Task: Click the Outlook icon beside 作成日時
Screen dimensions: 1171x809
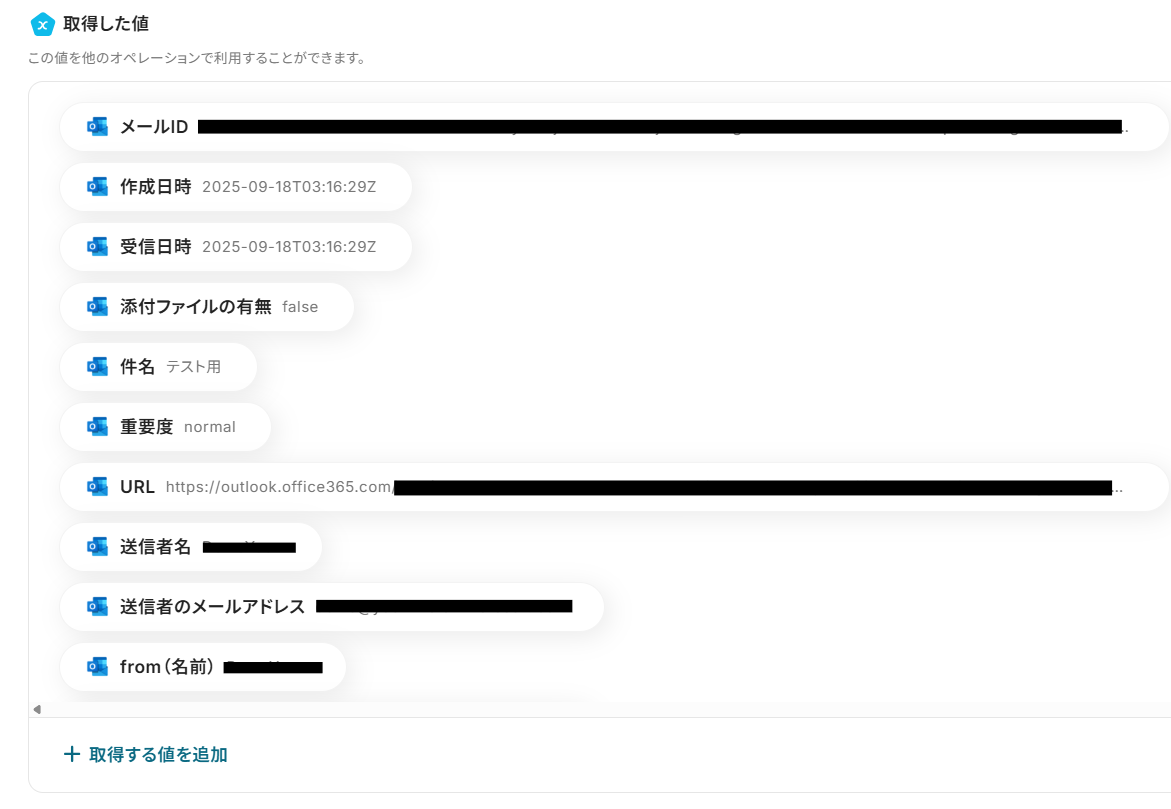Action: 97,187
